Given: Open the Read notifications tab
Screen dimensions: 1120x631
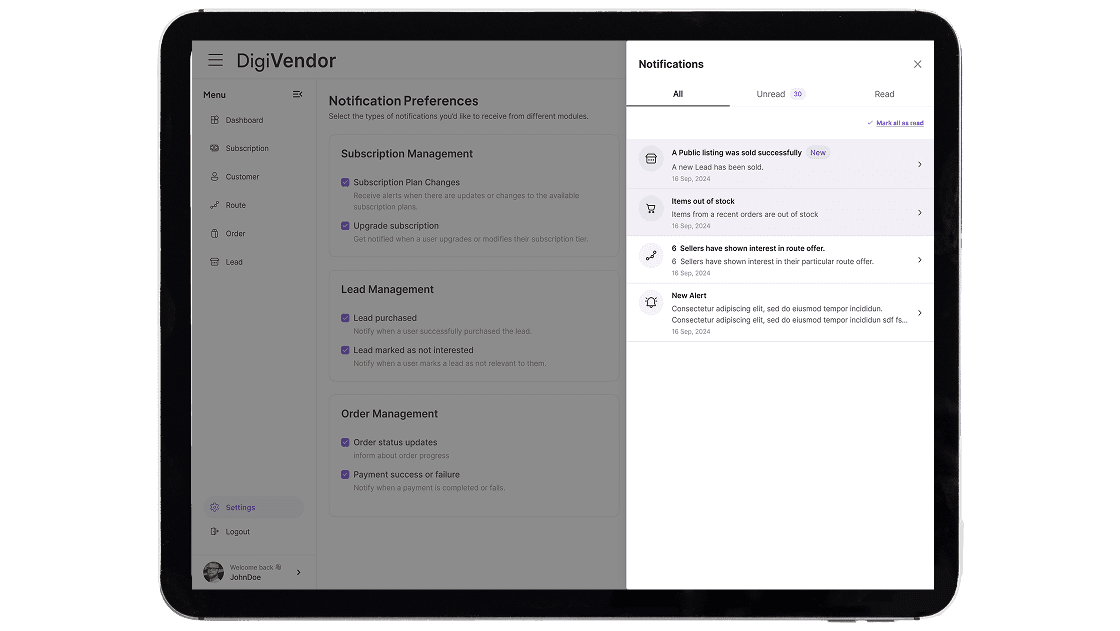Looking at the screenshot, I should (884, 93).
